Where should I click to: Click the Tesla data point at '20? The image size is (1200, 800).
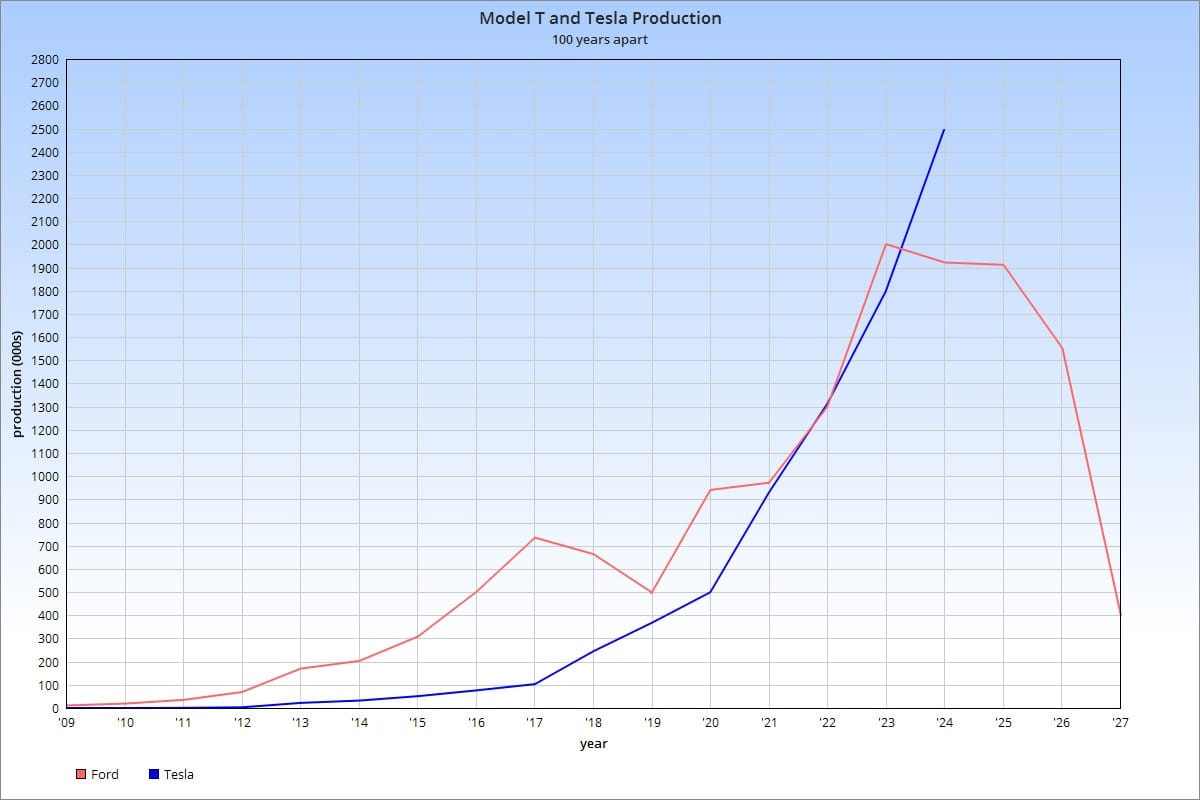coord(710,592)
